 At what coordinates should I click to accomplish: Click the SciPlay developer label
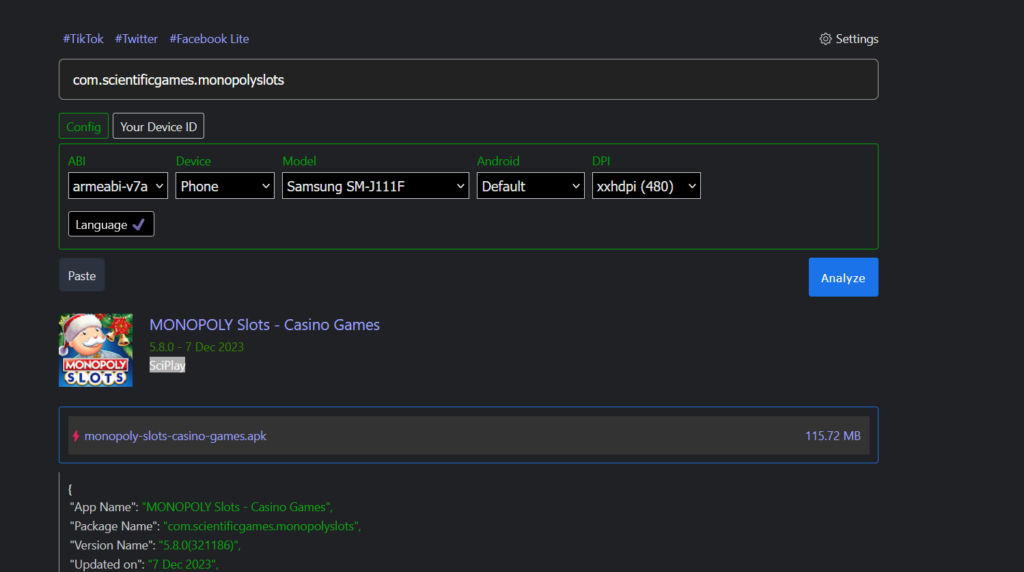(167, 365)
